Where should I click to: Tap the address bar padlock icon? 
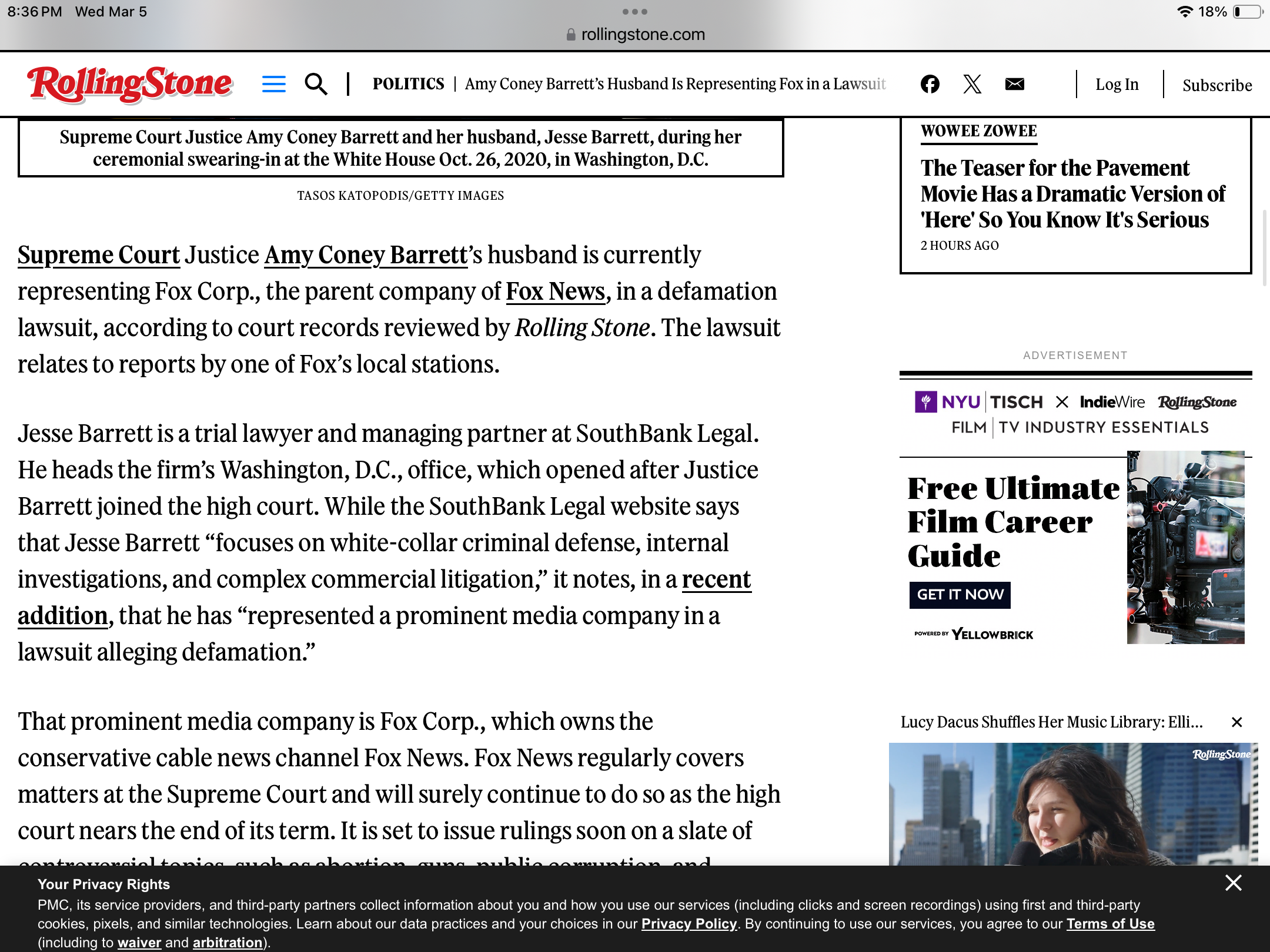click(571, 35)
